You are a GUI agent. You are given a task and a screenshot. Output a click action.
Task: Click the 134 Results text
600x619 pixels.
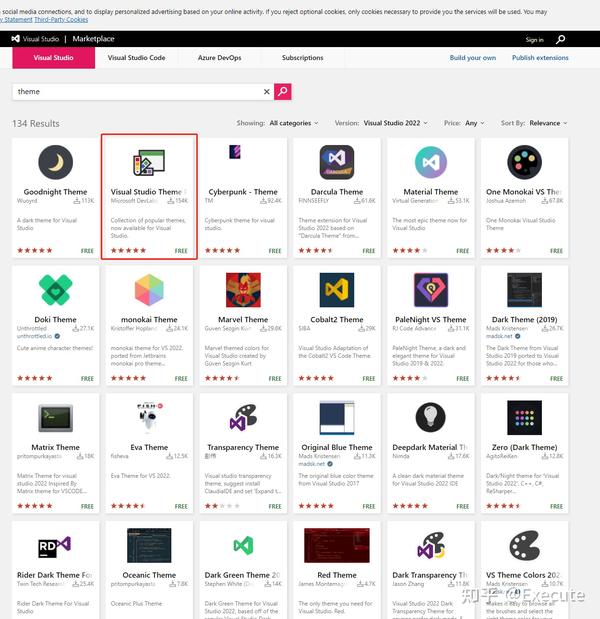click(36, 124)
